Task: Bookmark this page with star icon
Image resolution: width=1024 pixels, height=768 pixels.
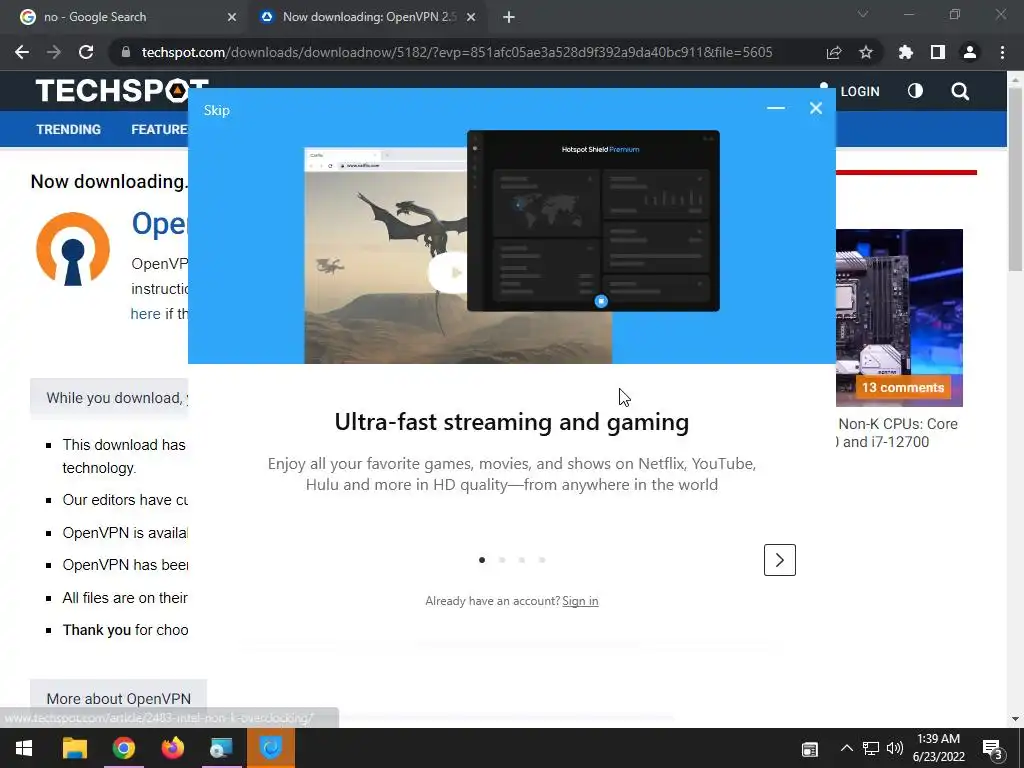Action: [x=866, y=52]
